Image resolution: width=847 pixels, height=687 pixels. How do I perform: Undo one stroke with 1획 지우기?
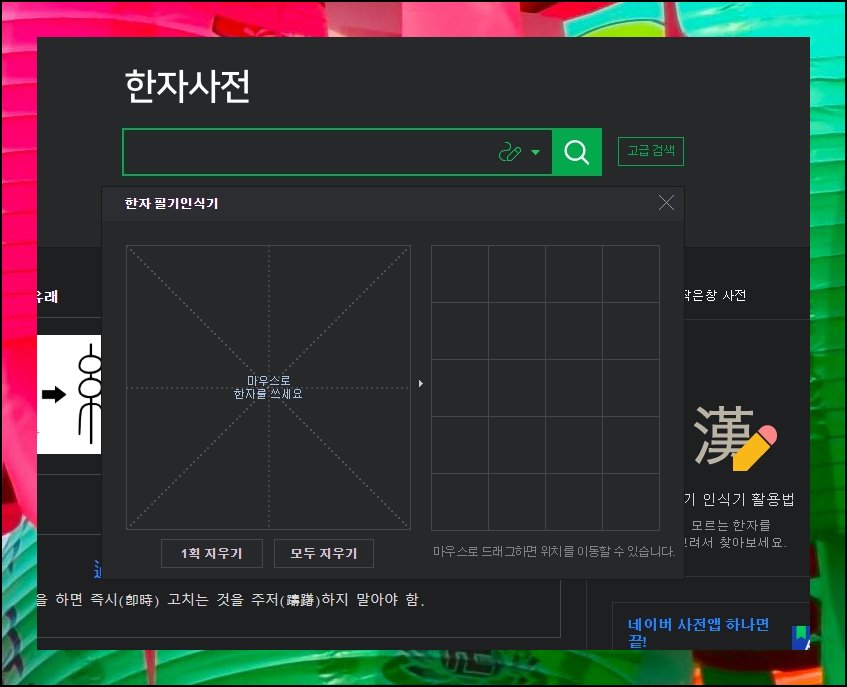click(x=212, y=553)
